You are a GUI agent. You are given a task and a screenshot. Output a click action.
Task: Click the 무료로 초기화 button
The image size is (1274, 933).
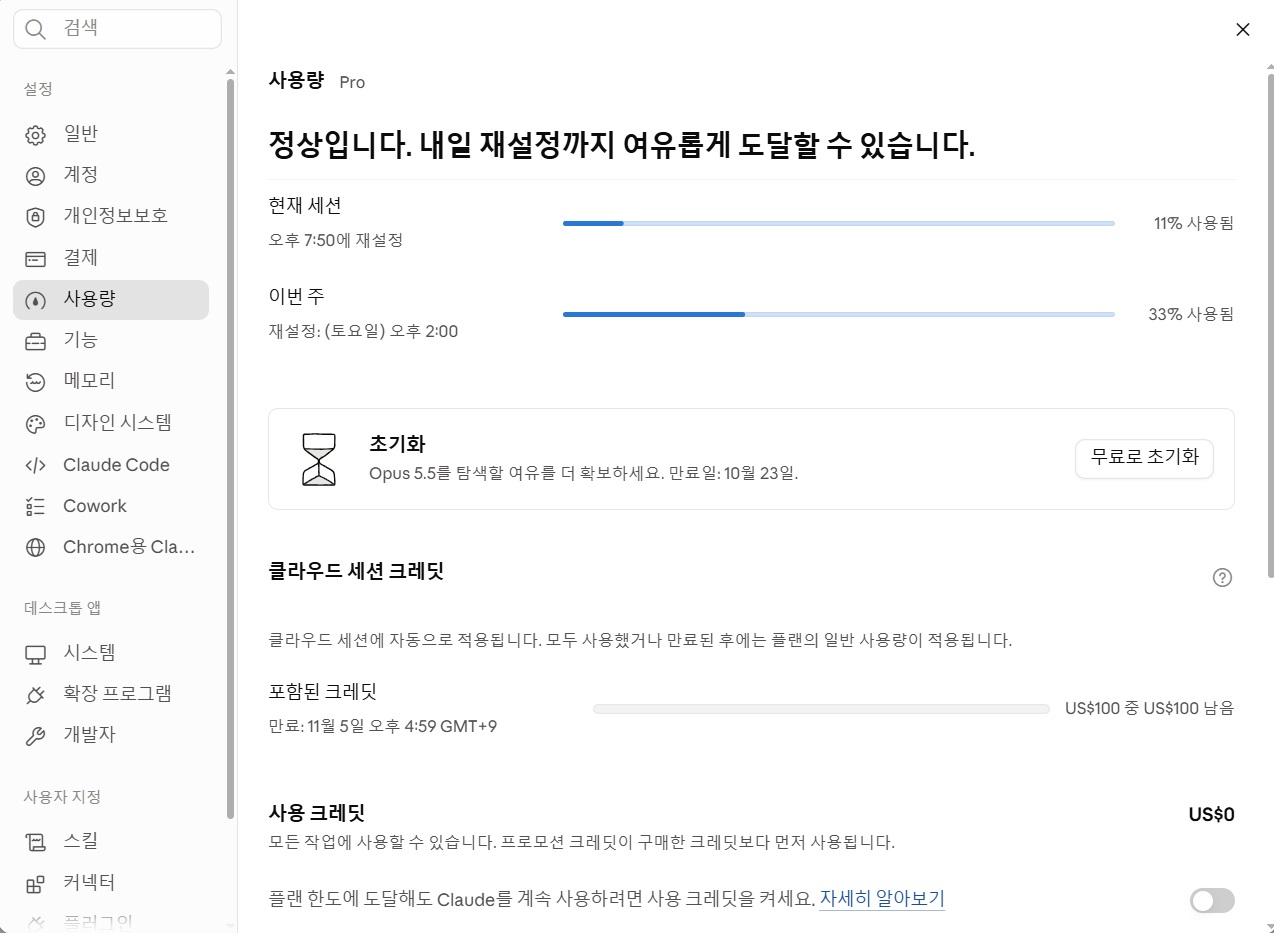click(x=1144, y=458)
